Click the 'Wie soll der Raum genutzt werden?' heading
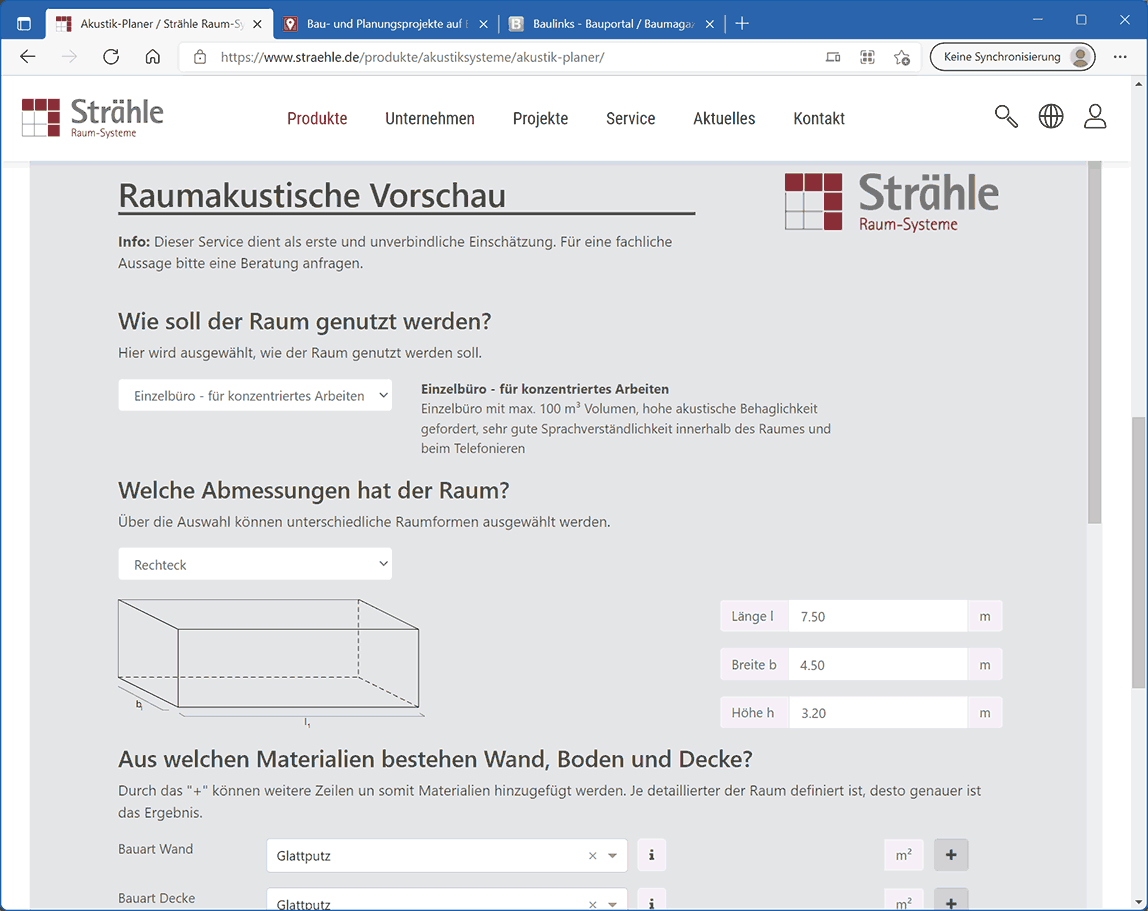 (x=305, y=321)
